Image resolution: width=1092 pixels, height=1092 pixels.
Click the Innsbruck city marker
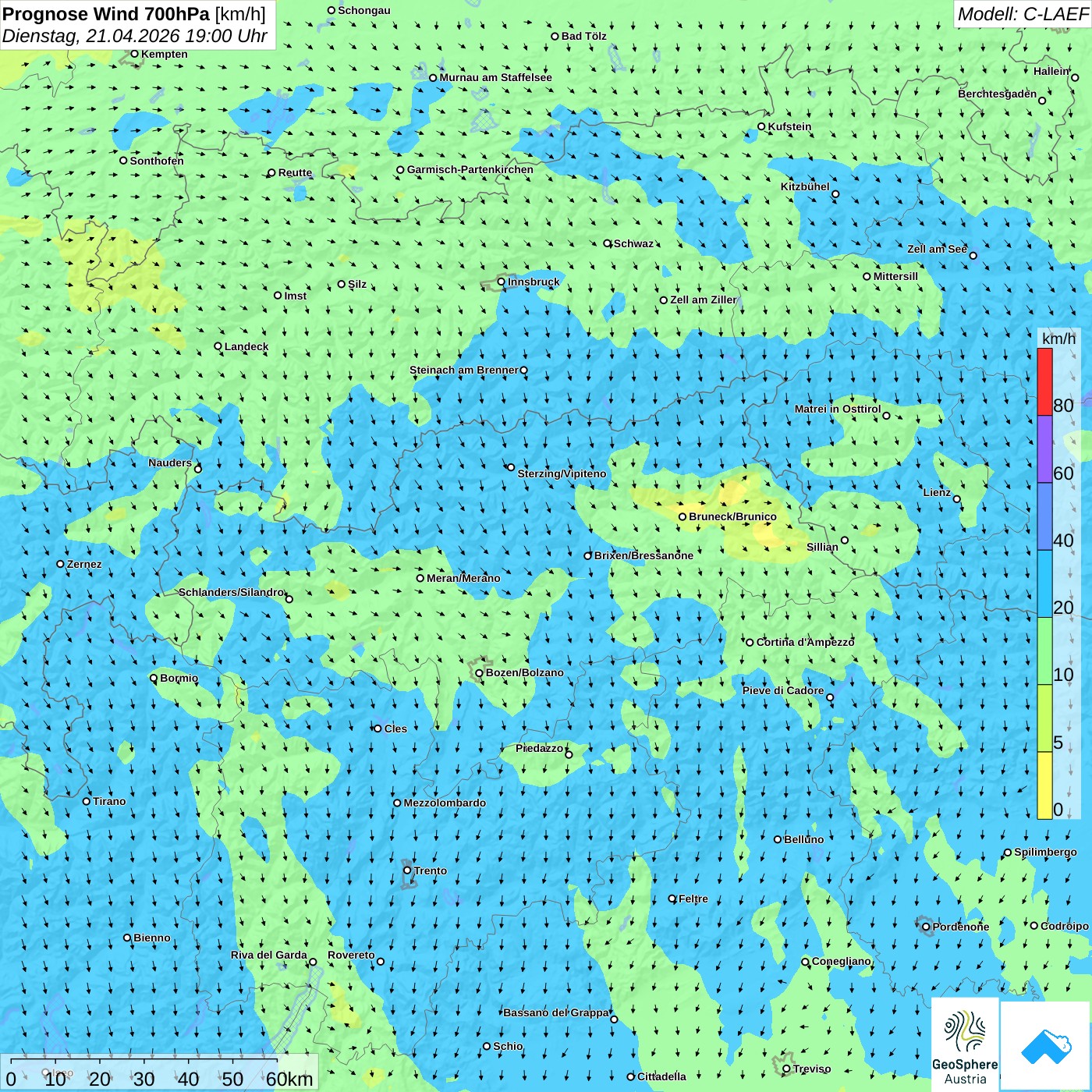[x=502, y=282]
